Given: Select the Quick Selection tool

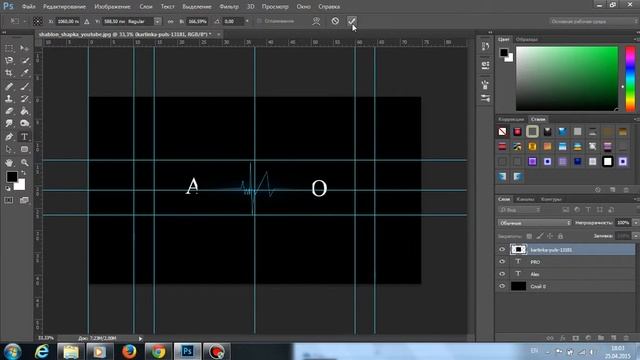Looking at the screenshot, I should tap(24, 60).
